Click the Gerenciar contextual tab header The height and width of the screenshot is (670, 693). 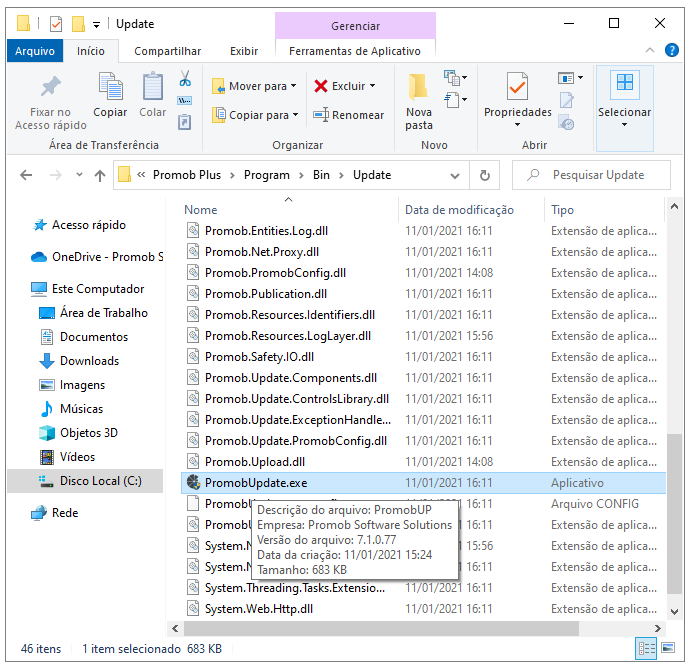(355, 26)
